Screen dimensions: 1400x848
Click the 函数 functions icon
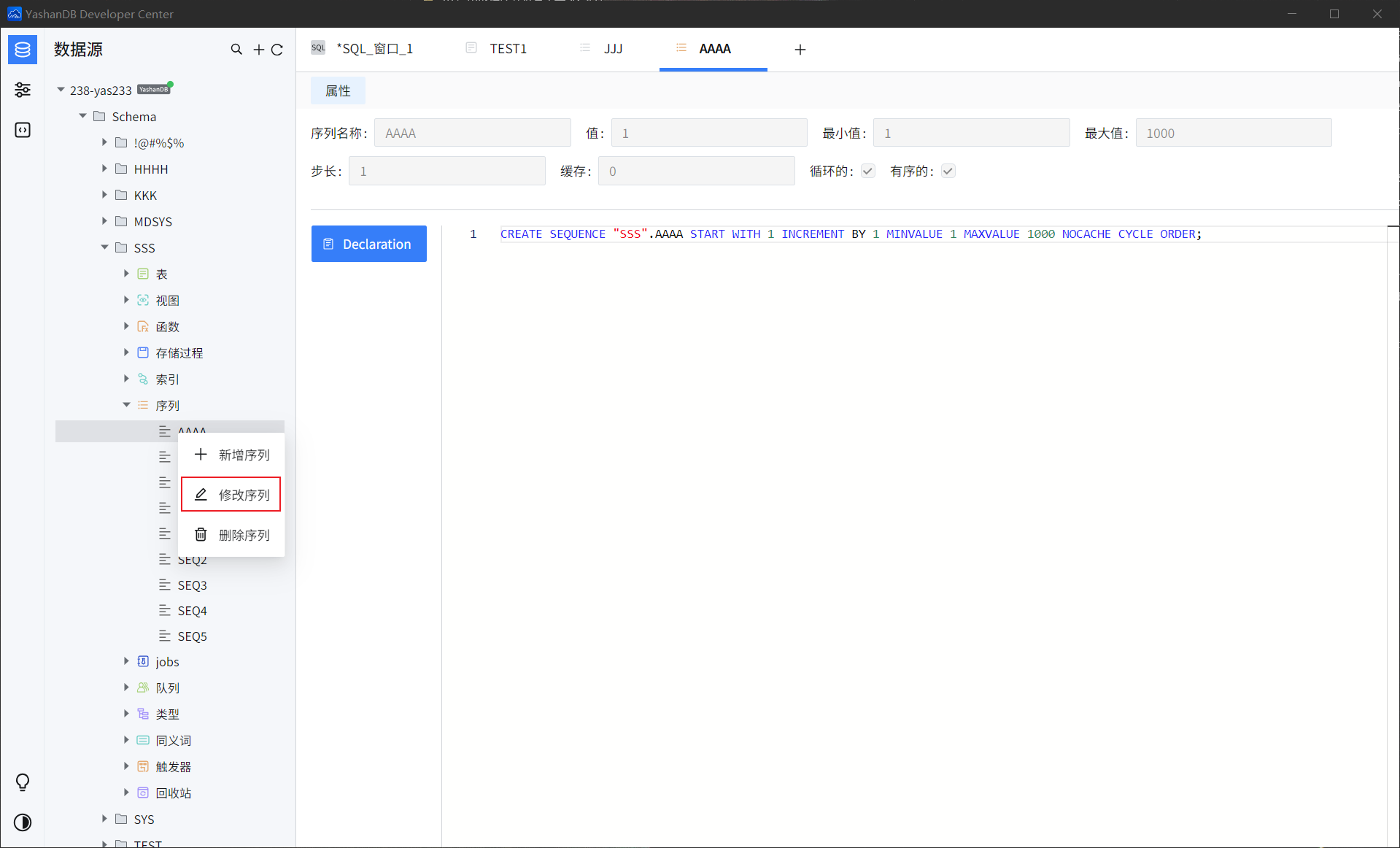click(x=143, y=326)
